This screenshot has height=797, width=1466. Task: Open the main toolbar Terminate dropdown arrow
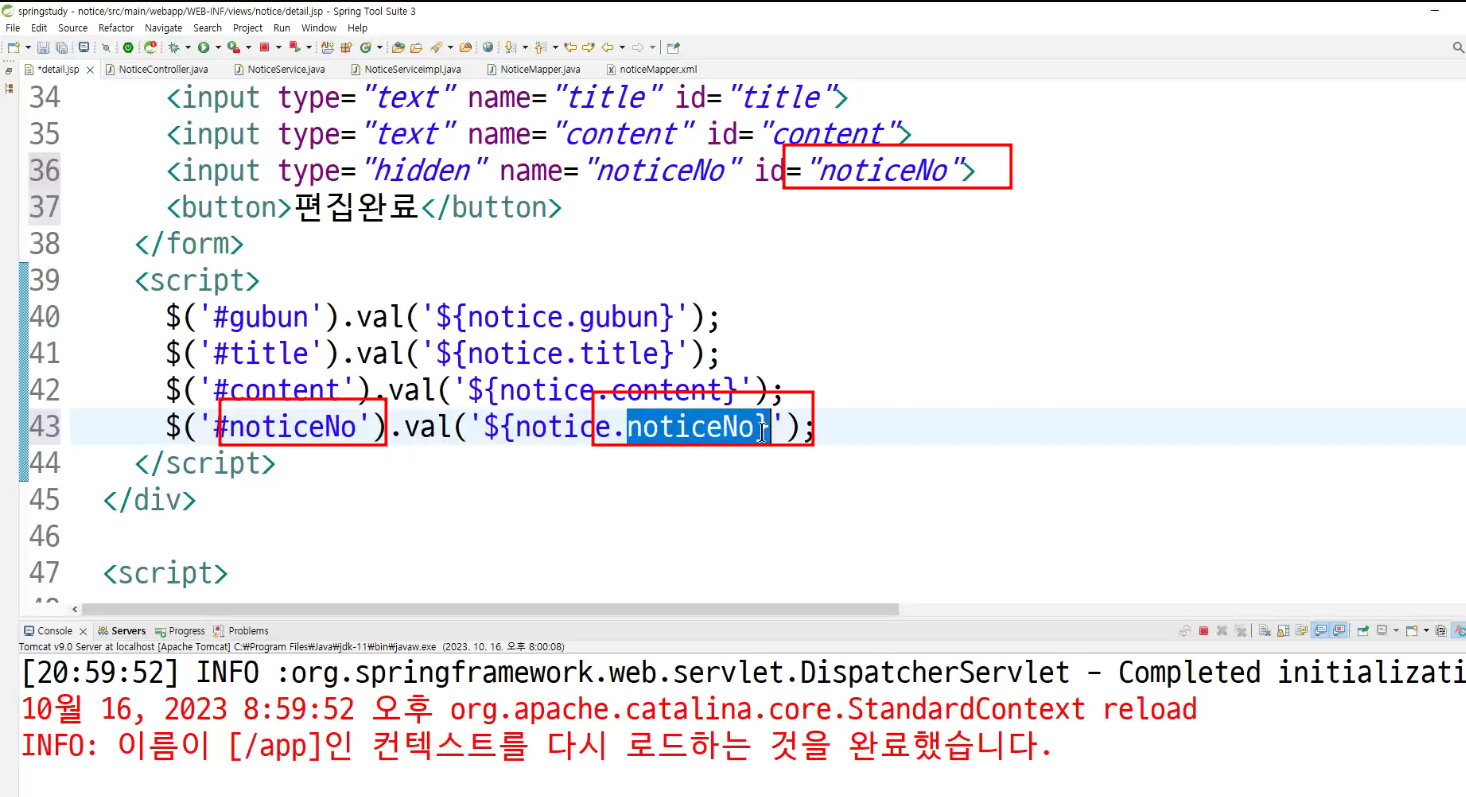click(x=278, y=47)
